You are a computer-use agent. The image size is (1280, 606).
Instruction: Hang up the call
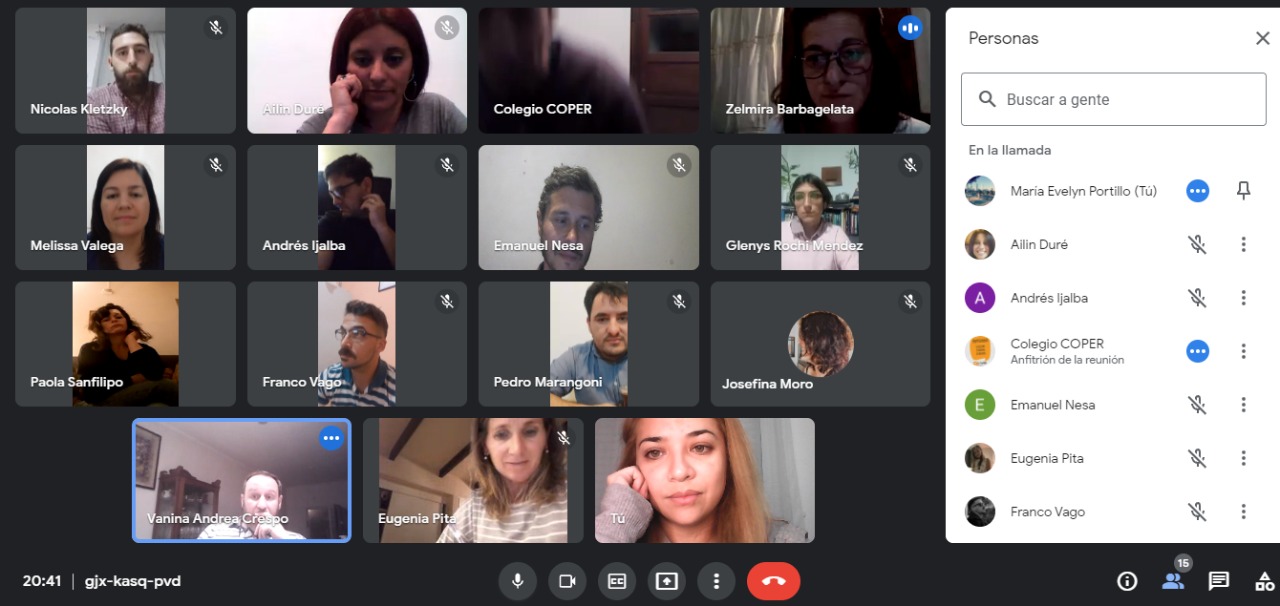(x=774, y=581)
